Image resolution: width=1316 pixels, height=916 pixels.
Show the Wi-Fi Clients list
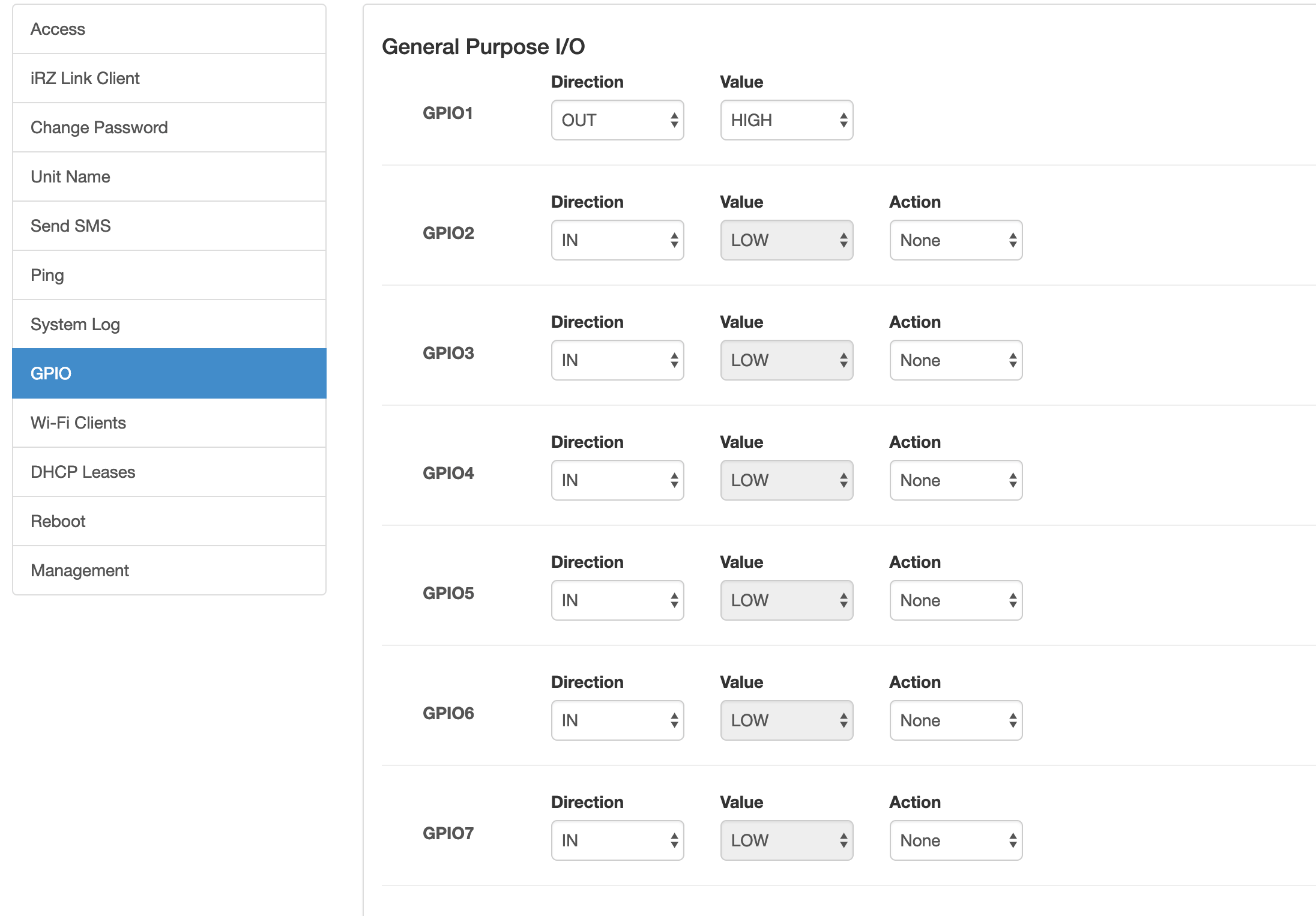coord(169,423)
